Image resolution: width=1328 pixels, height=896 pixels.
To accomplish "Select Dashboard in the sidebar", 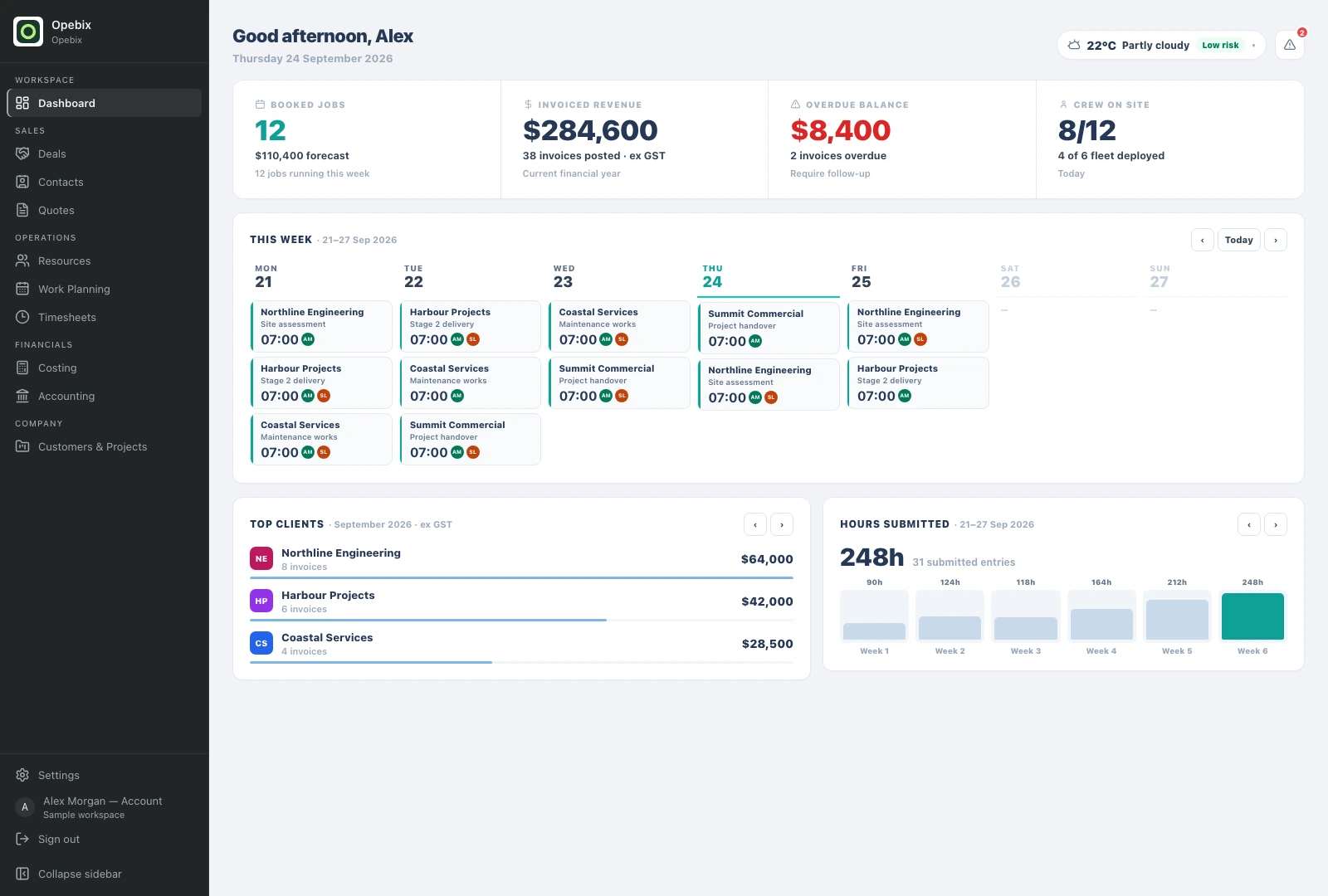I will click(105, 103).
